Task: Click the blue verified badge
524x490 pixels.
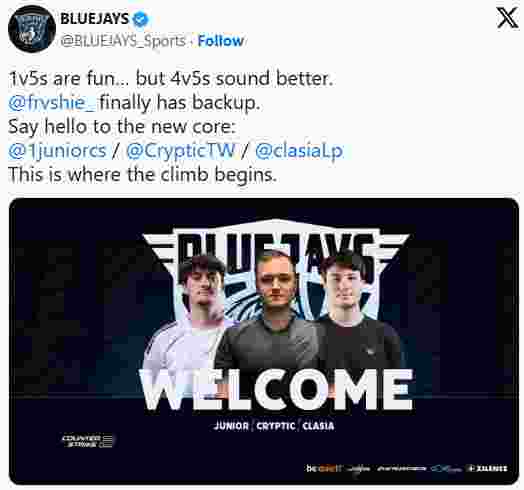Action: (x=141, y=19)
